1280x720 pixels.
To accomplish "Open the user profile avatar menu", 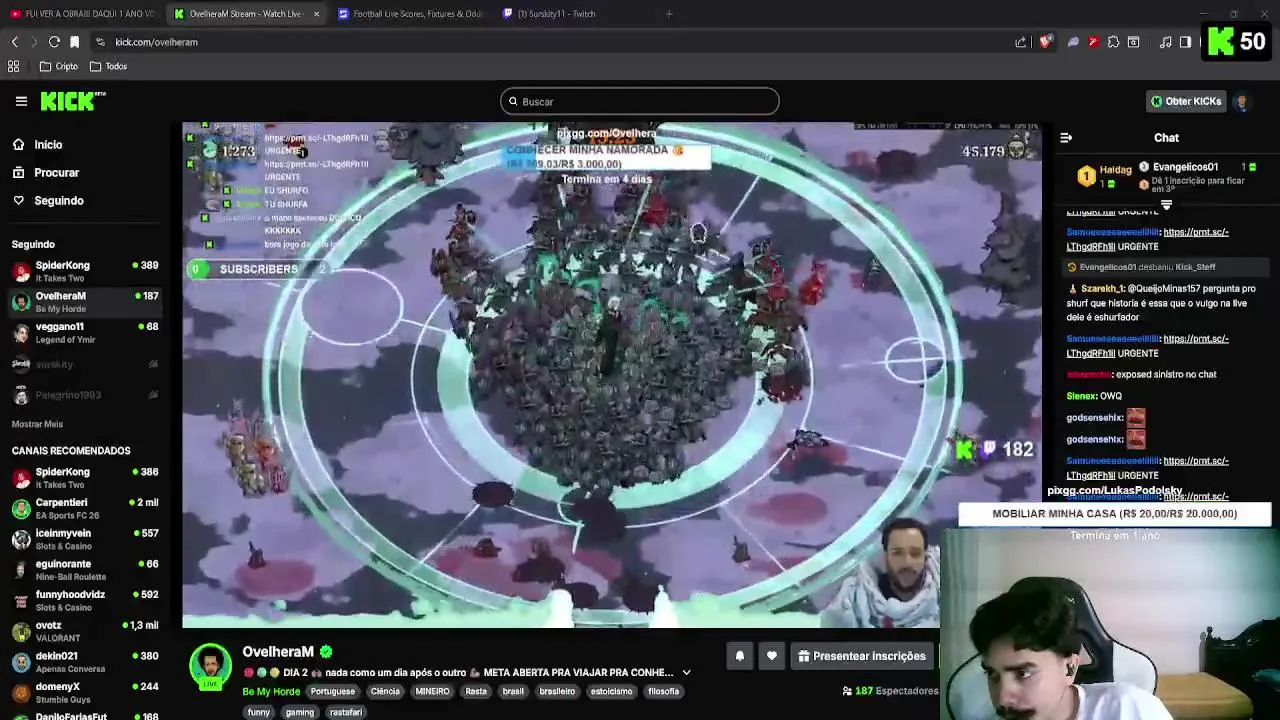I will tap(1242, 101).
